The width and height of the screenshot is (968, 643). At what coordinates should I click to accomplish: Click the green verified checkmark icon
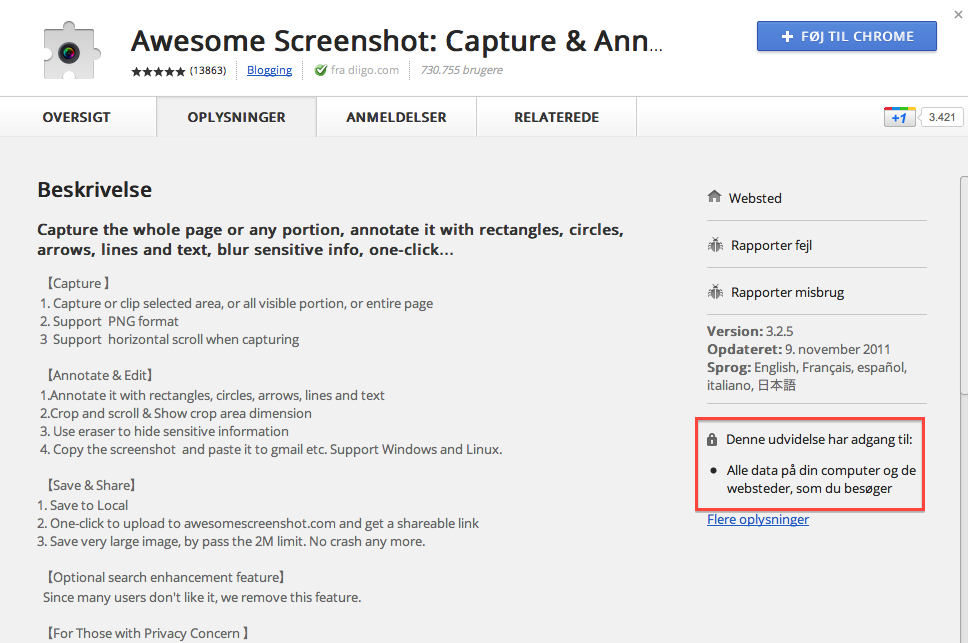320,71
